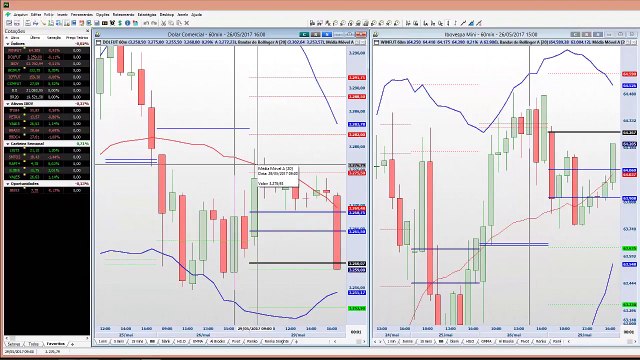This screenshot has width=640, height=360.
Task: Click the Redo arrow in the toolbar
Action: point(153,23)
